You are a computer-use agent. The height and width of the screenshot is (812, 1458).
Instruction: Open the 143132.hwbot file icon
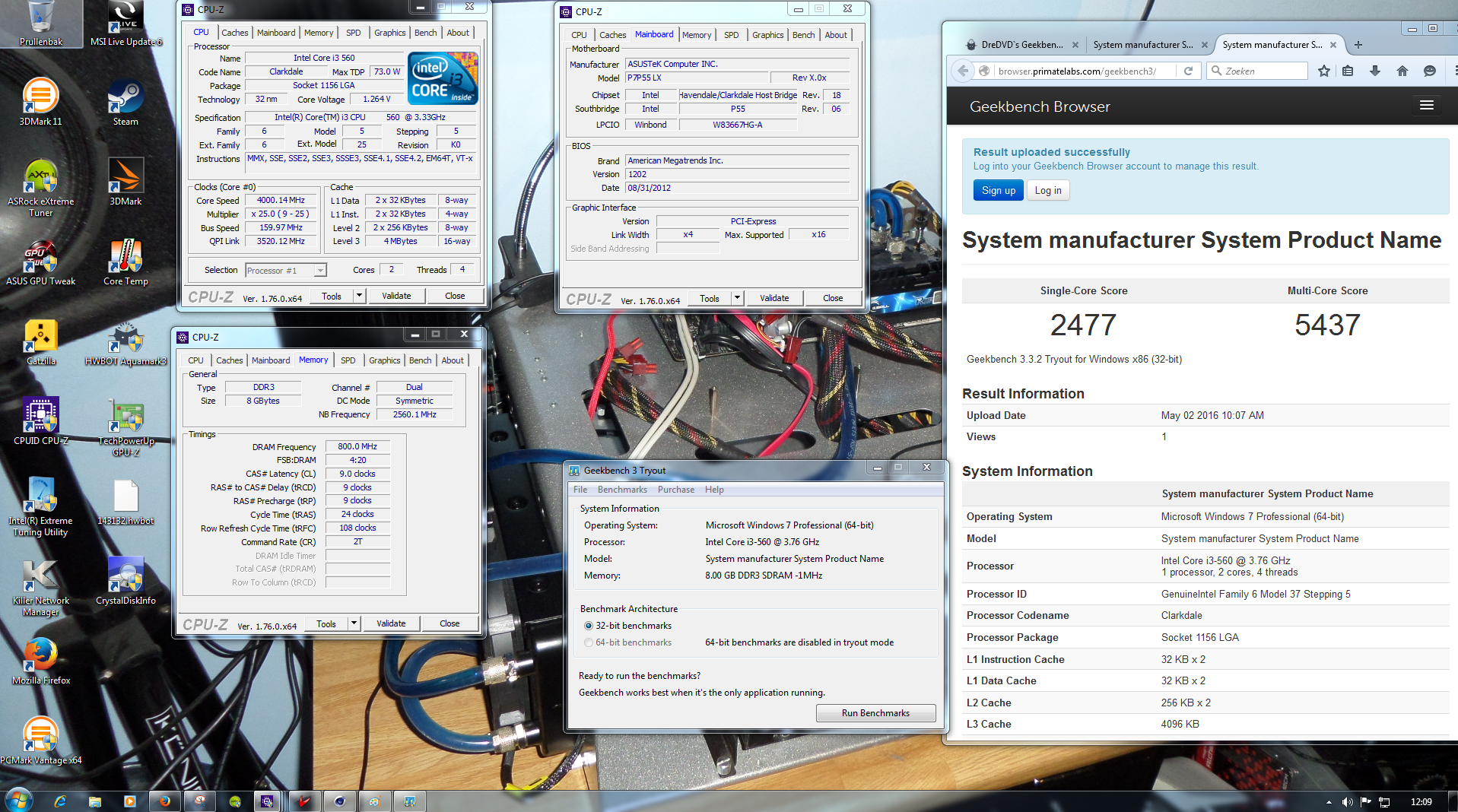pyautogui.click(x=125, y=502)
